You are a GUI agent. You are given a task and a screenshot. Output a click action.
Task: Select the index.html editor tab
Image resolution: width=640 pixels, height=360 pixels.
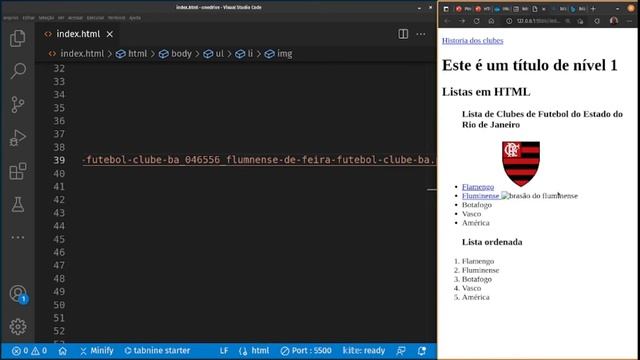click(78, 34)
